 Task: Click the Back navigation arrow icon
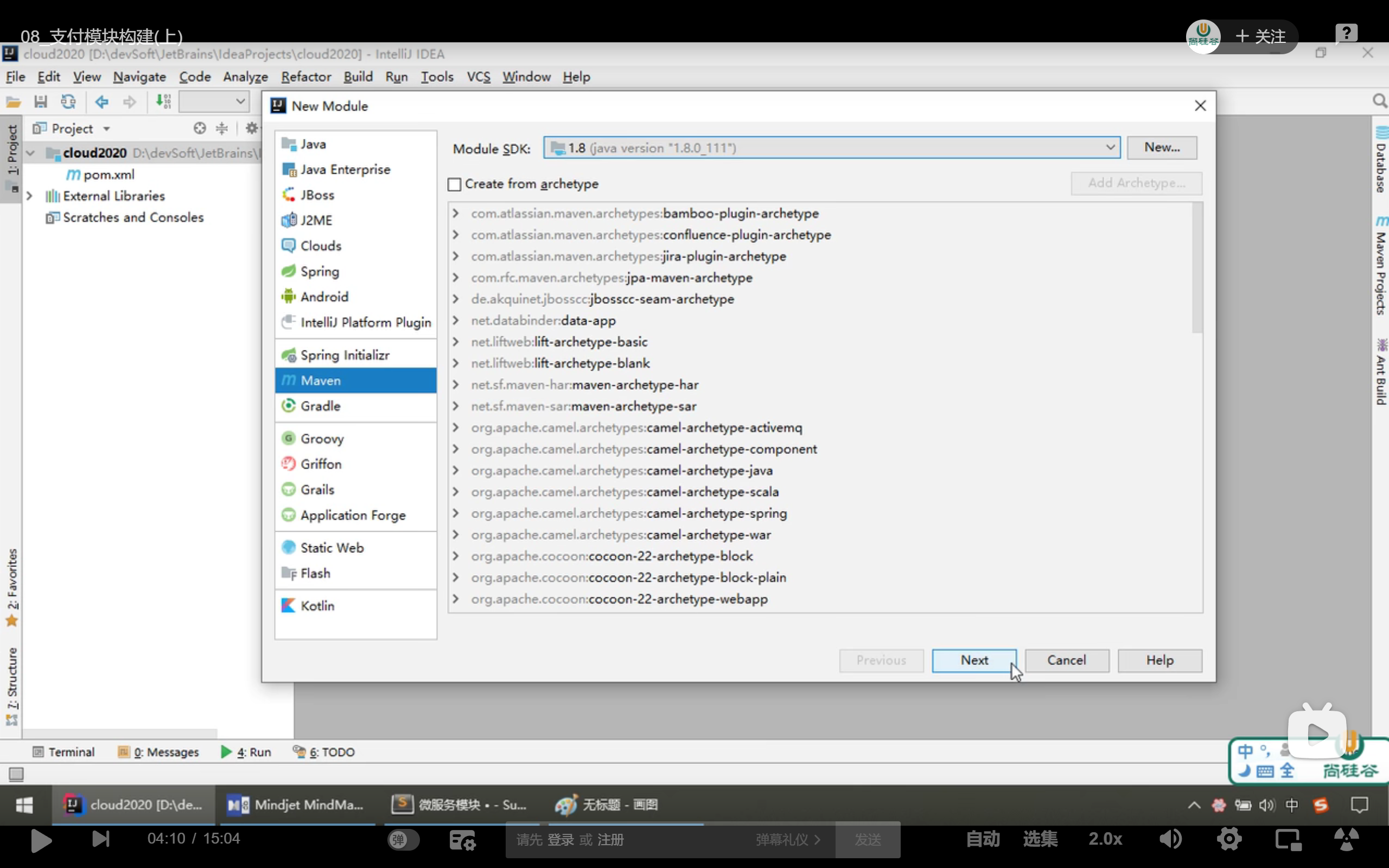point(101,101)
